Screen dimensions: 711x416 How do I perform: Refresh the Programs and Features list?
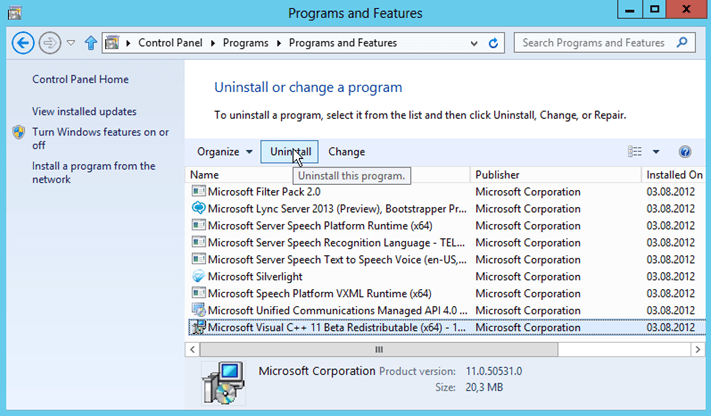[x=493, y=43]
